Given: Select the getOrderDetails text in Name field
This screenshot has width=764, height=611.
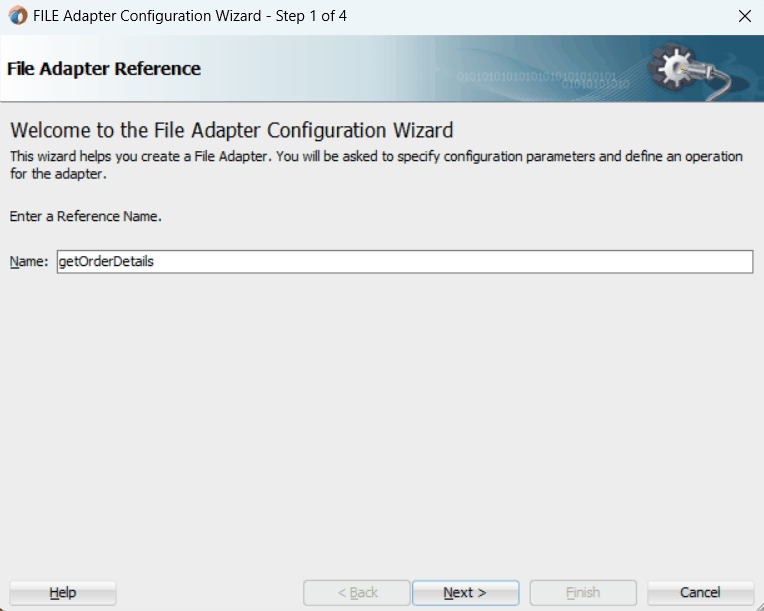Looking at the screenshot, I should 106,262.
